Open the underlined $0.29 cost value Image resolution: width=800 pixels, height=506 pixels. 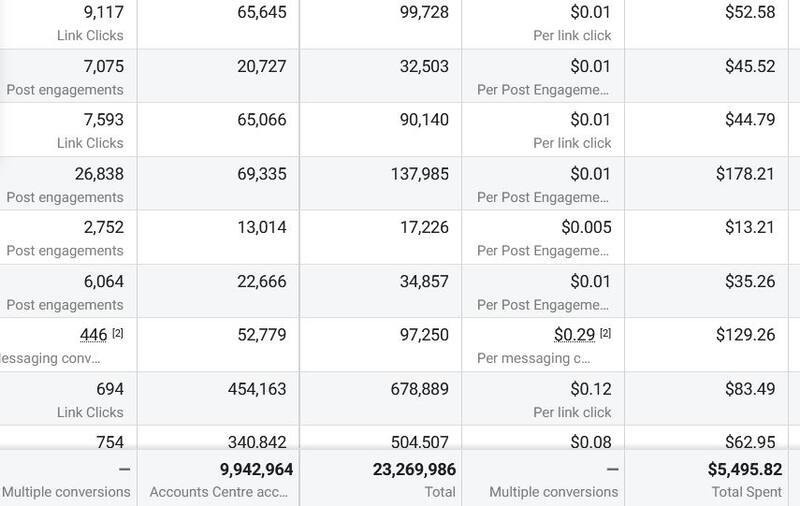[574, 335]
